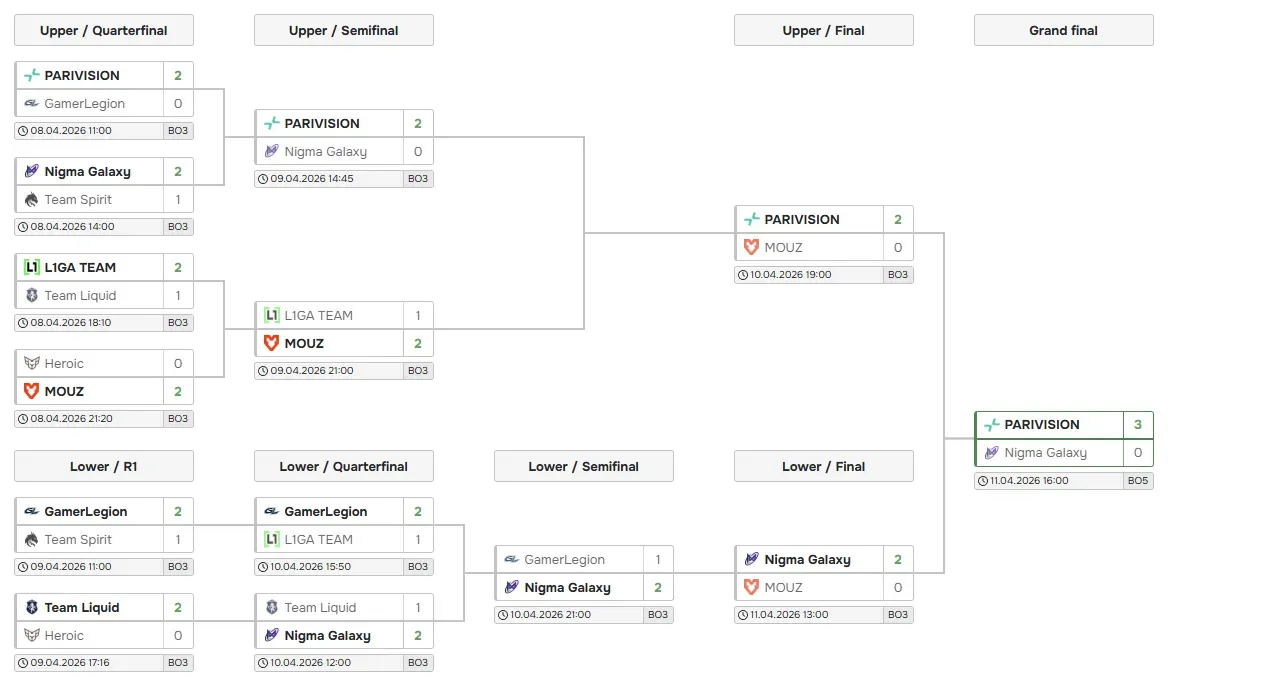Click the clock icon on the Grand Final match
1275x684 pixels.
tap(982, 480)
